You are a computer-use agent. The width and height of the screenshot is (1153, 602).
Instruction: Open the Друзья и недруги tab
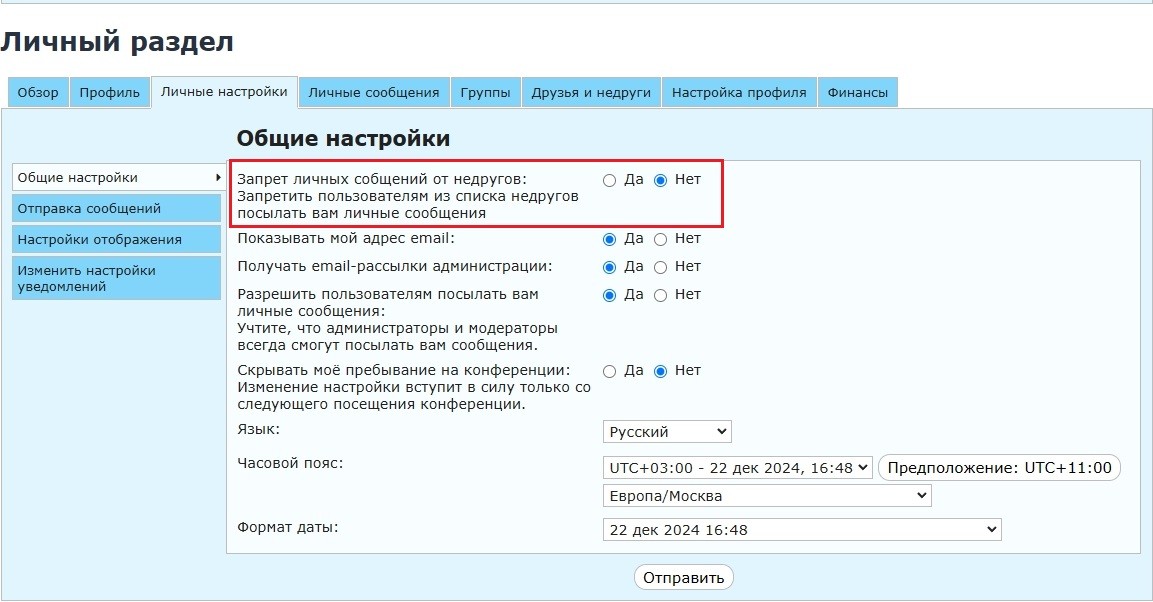coord(591,92)
